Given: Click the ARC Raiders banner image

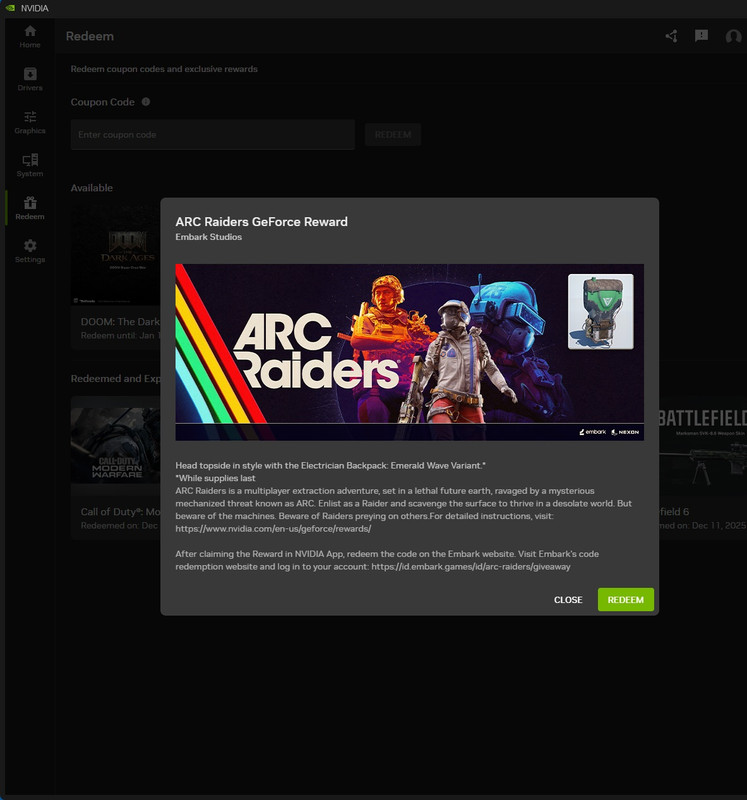Looking at the screenshot, I should click(409, 352).
